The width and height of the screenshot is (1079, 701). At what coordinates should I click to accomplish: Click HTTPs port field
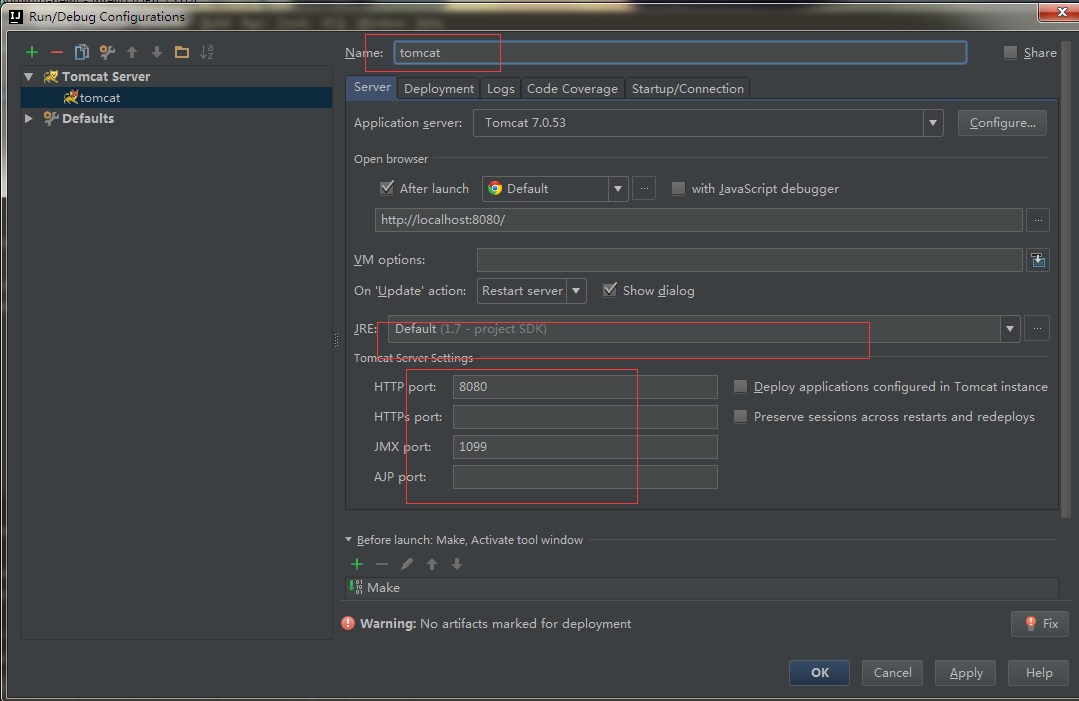point(585,417)
